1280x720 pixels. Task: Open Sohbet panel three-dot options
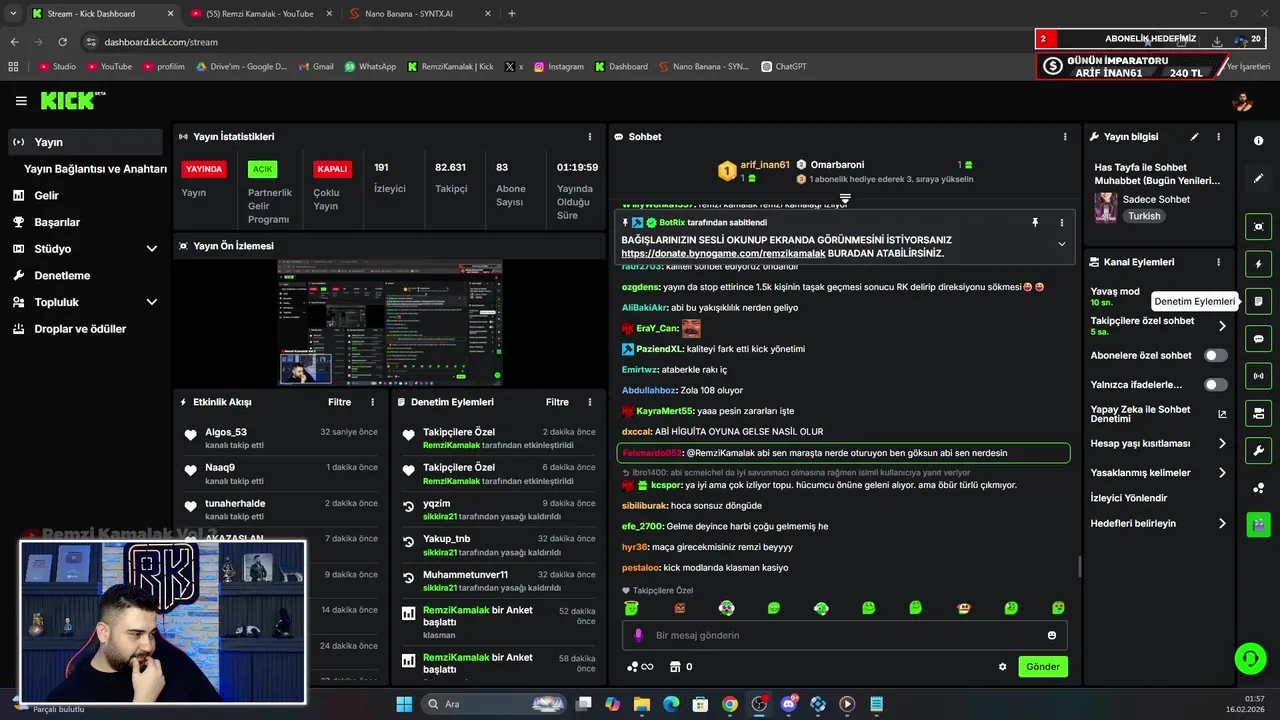click(1064, 137)
